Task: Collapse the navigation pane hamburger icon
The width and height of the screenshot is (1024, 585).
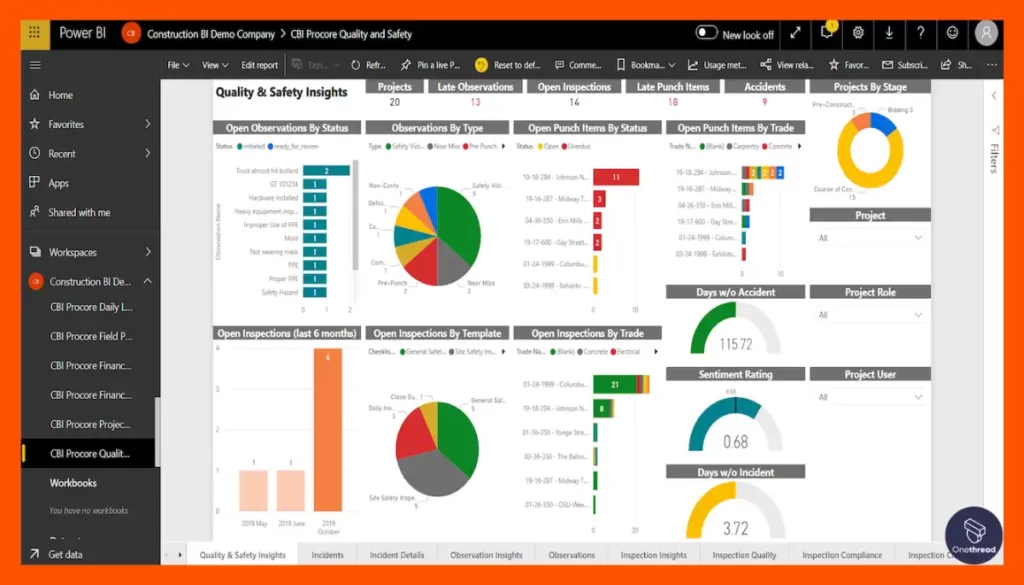Action: [x=35, y=65]
